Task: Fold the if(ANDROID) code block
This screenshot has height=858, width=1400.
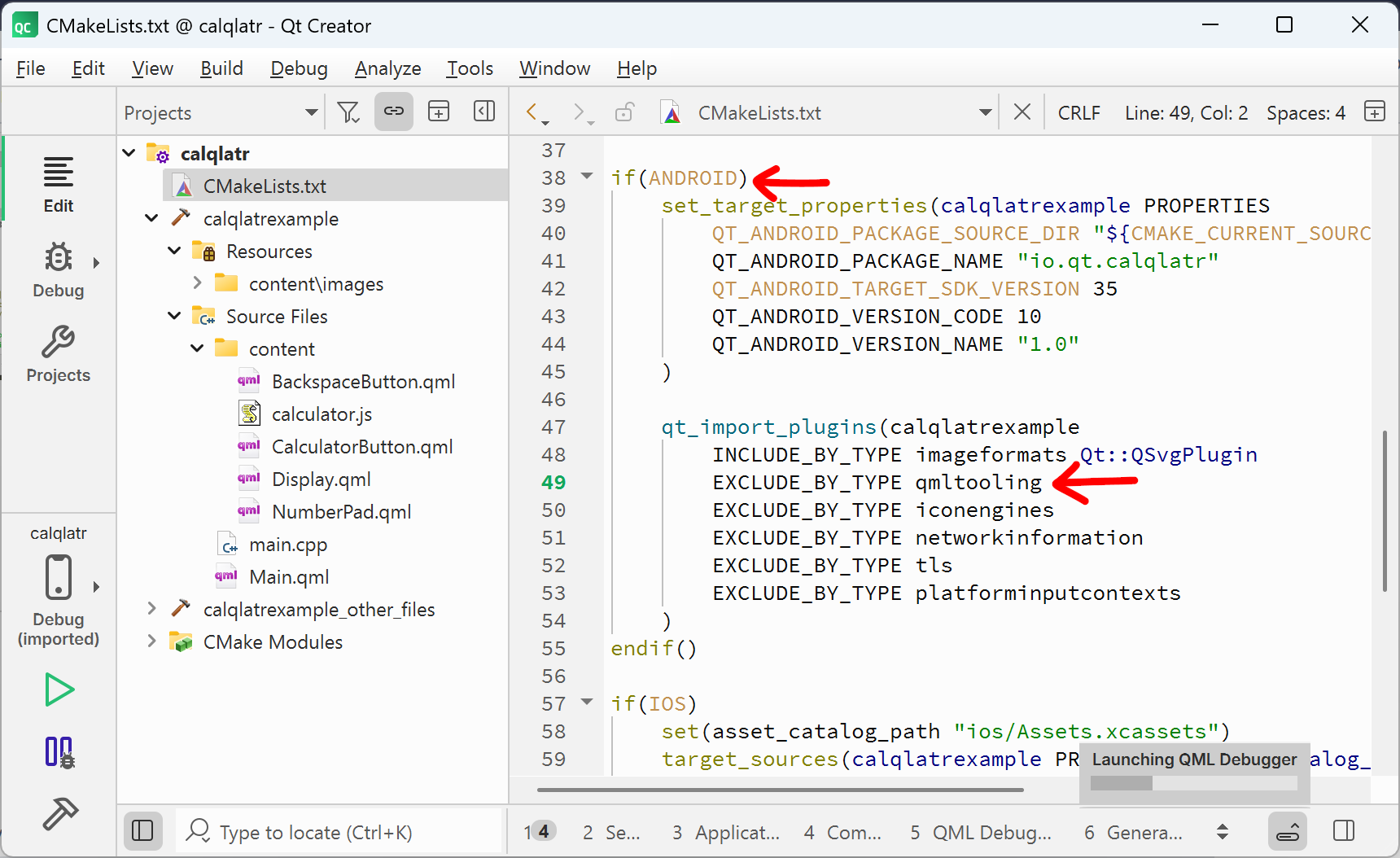Action: [x=587, y=176]
